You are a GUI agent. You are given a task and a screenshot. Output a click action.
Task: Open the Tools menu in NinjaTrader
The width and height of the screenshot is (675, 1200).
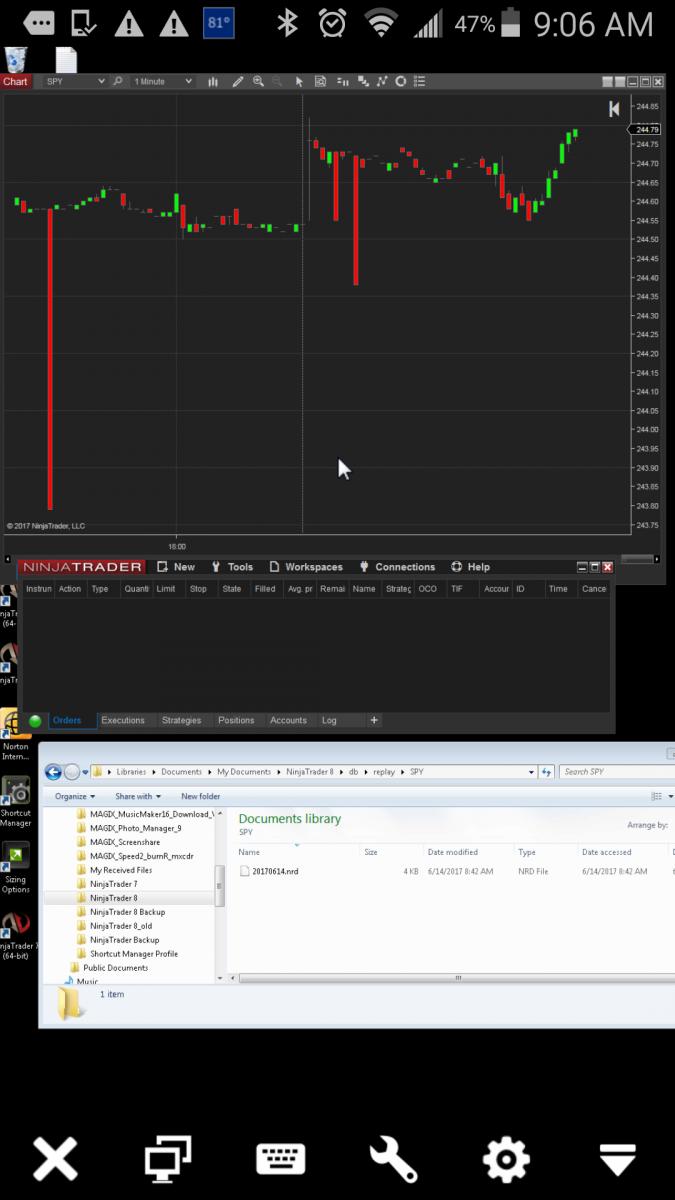[x=232, y=567]
